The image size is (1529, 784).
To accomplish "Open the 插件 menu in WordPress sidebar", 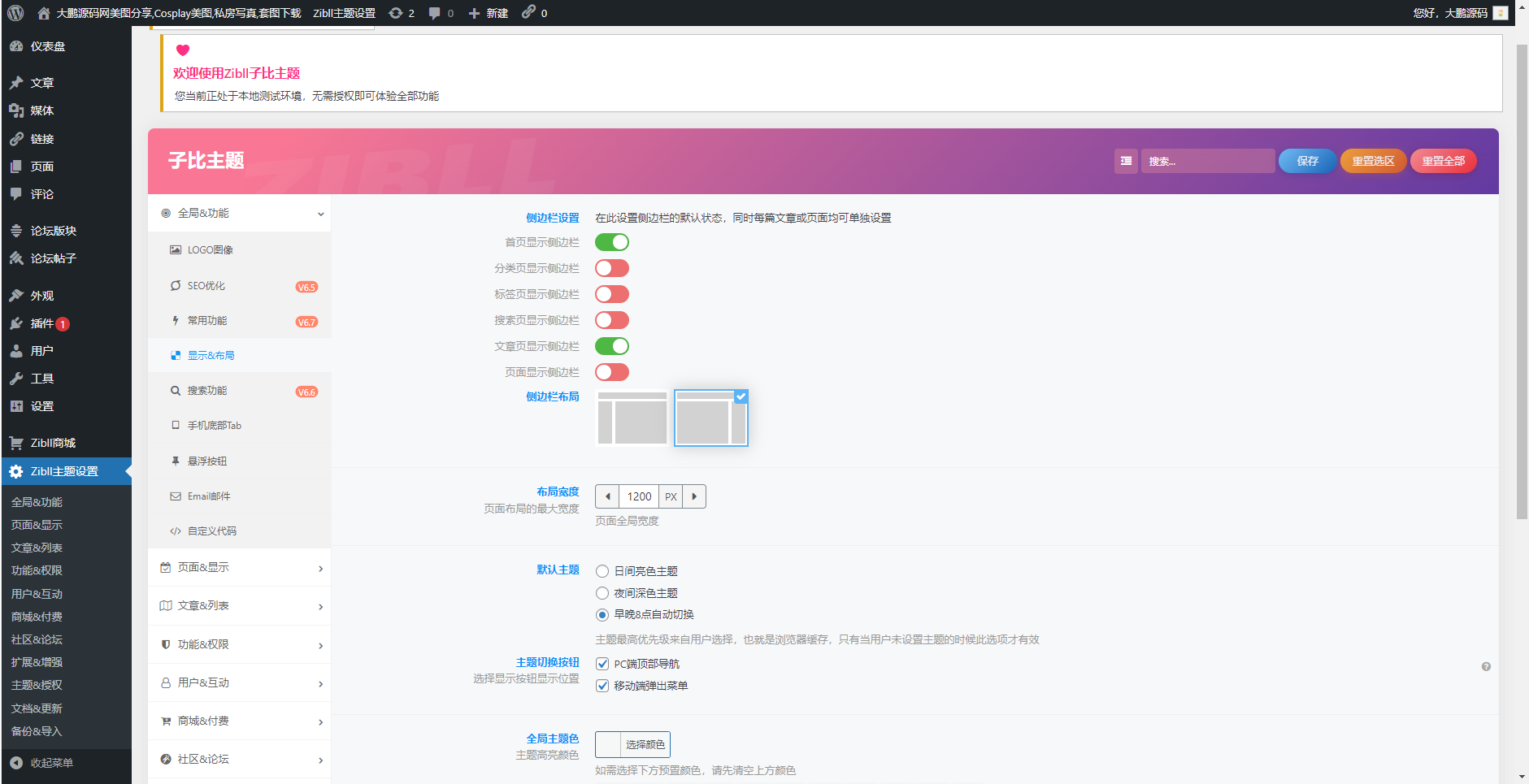I will 39,323.
